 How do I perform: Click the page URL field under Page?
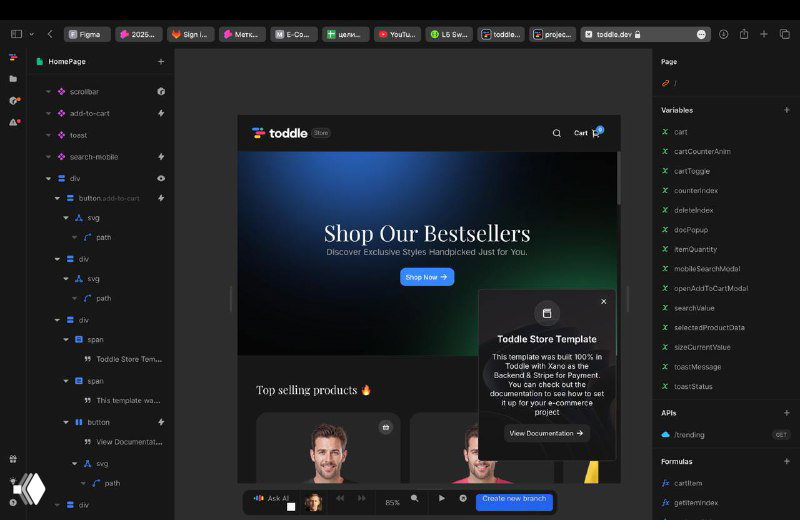click(x=725, y=83)
